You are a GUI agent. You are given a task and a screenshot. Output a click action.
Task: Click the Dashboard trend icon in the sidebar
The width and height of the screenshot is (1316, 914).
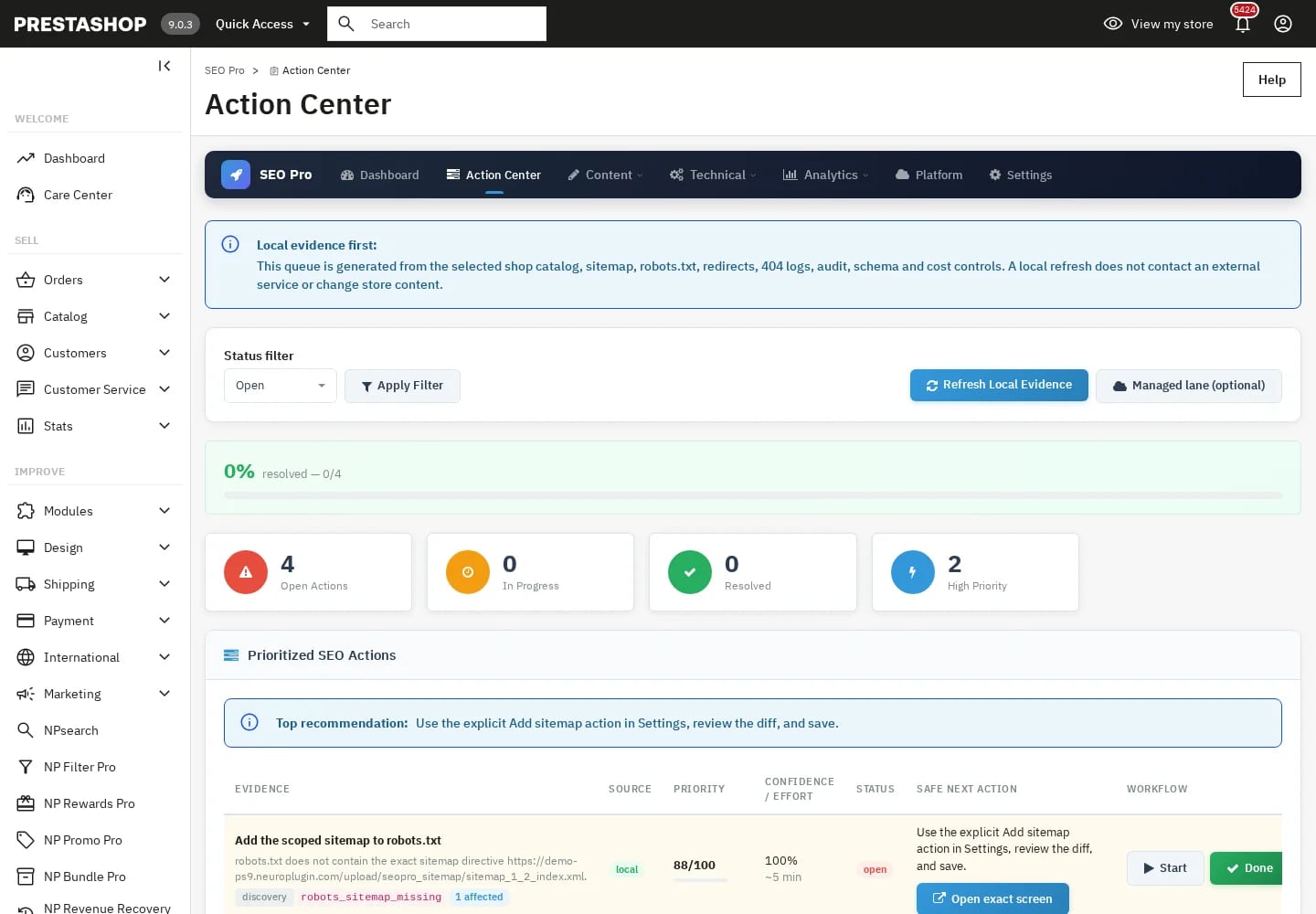(26, 158)
